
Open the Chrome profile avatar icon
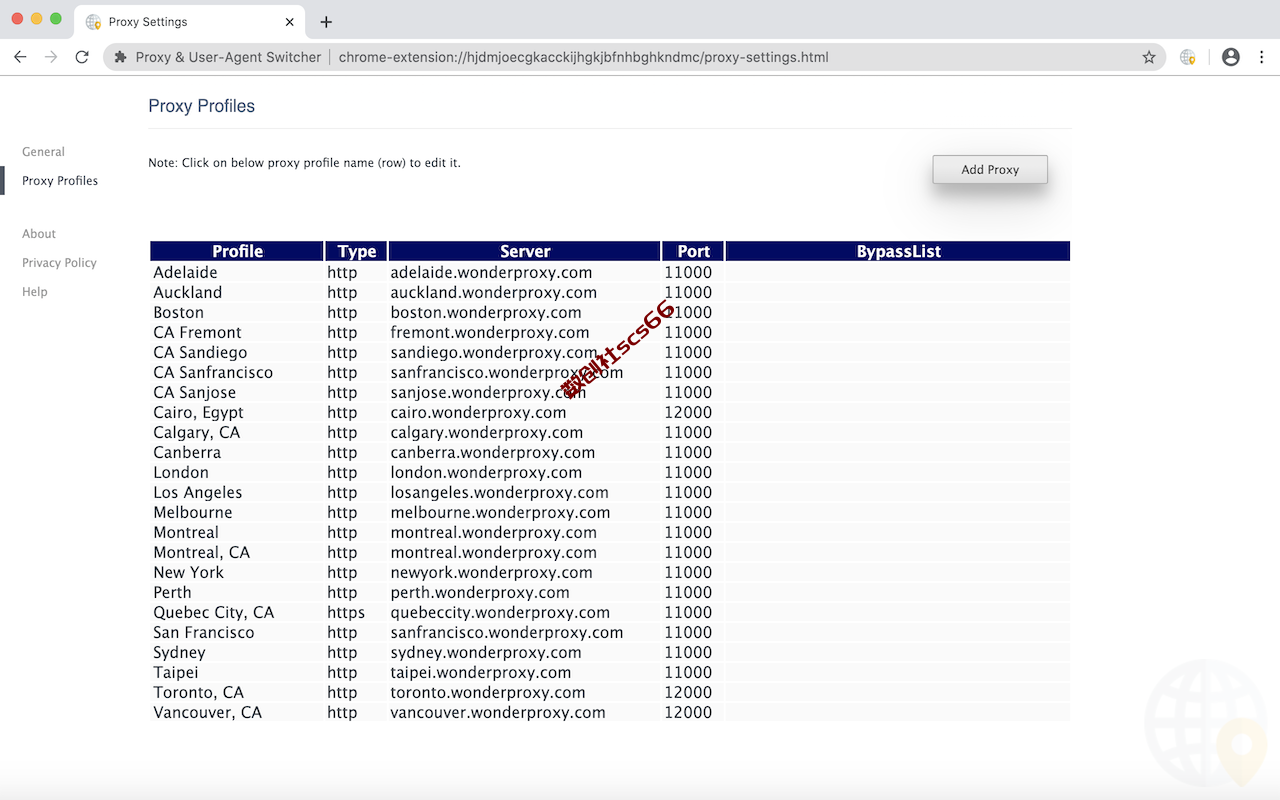(x=1231, y=57)
